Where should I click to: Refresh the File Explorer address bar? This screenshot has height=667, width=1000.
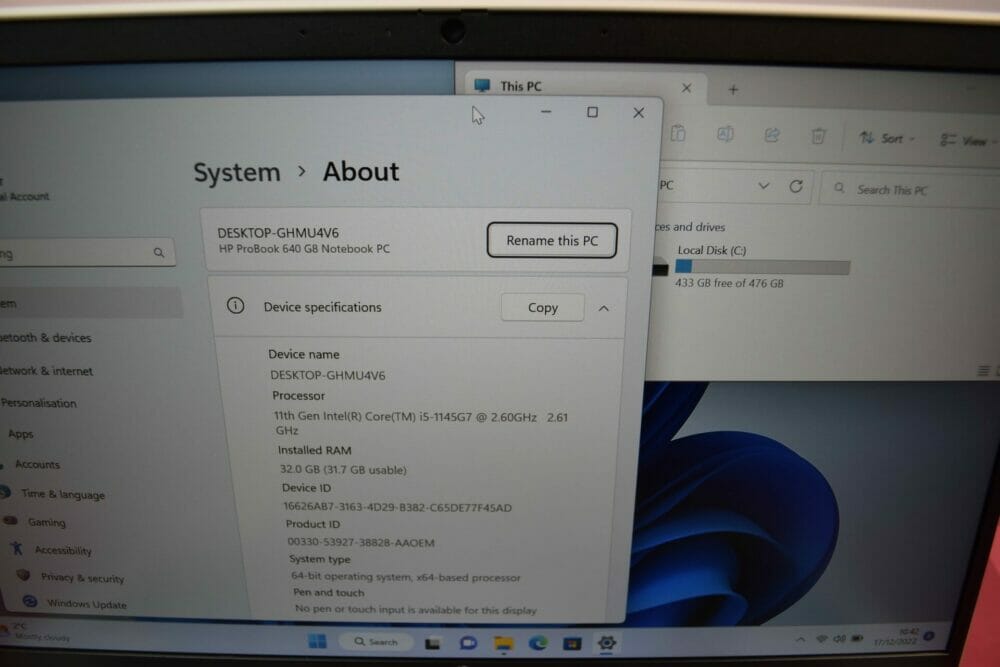pyautogui.click(x=796, y=186)
